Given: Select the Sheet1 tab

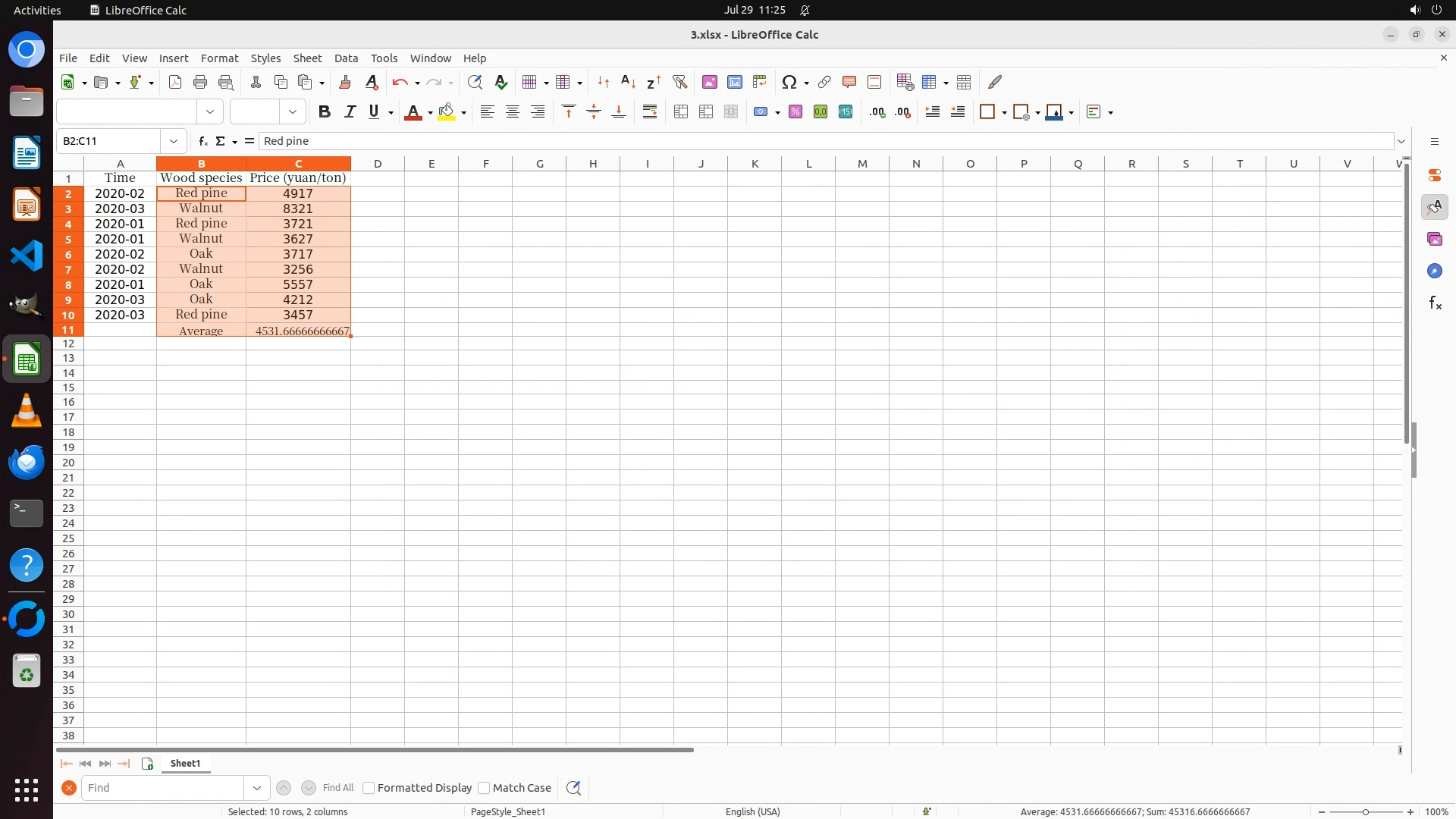Looking at the screenshot, I should pyautogui.click(x=185, y=764).
